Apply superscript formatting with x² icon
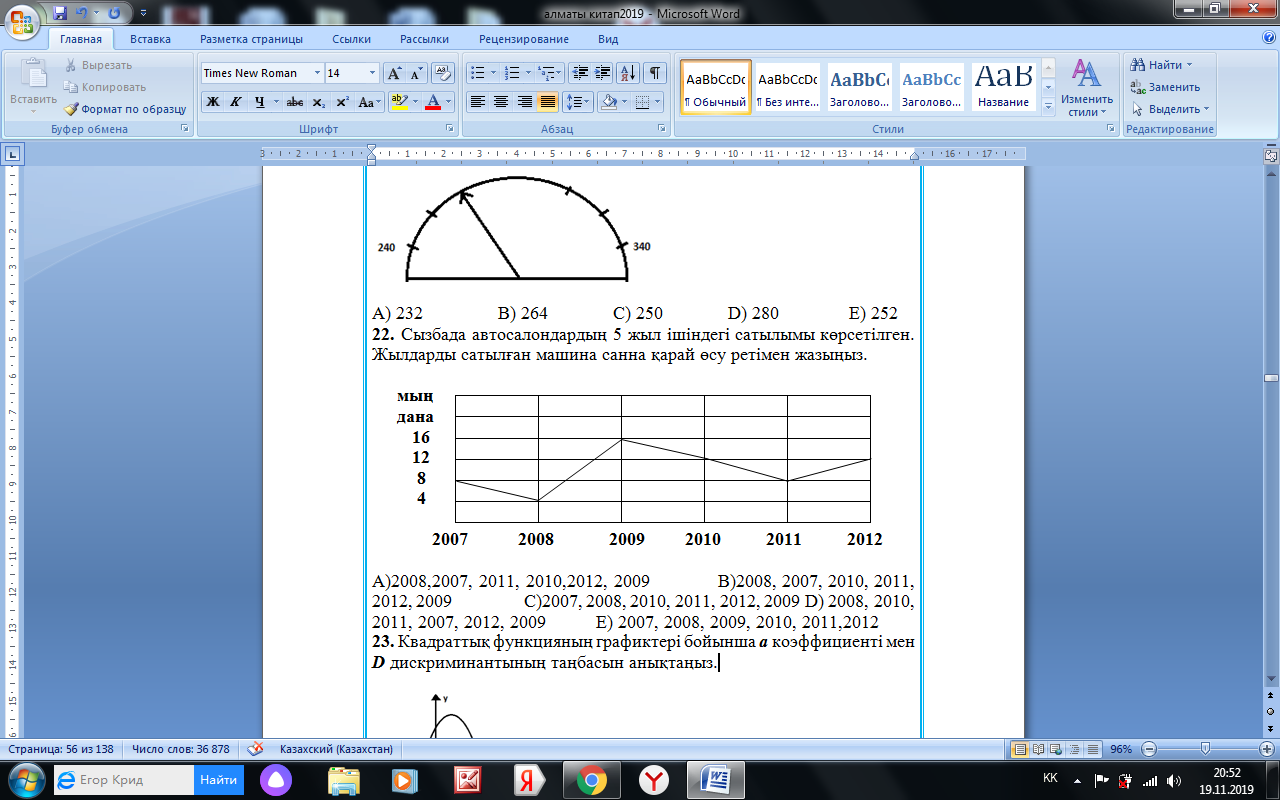Viewport: 1280px width, 800px height. tap(342, 102)
